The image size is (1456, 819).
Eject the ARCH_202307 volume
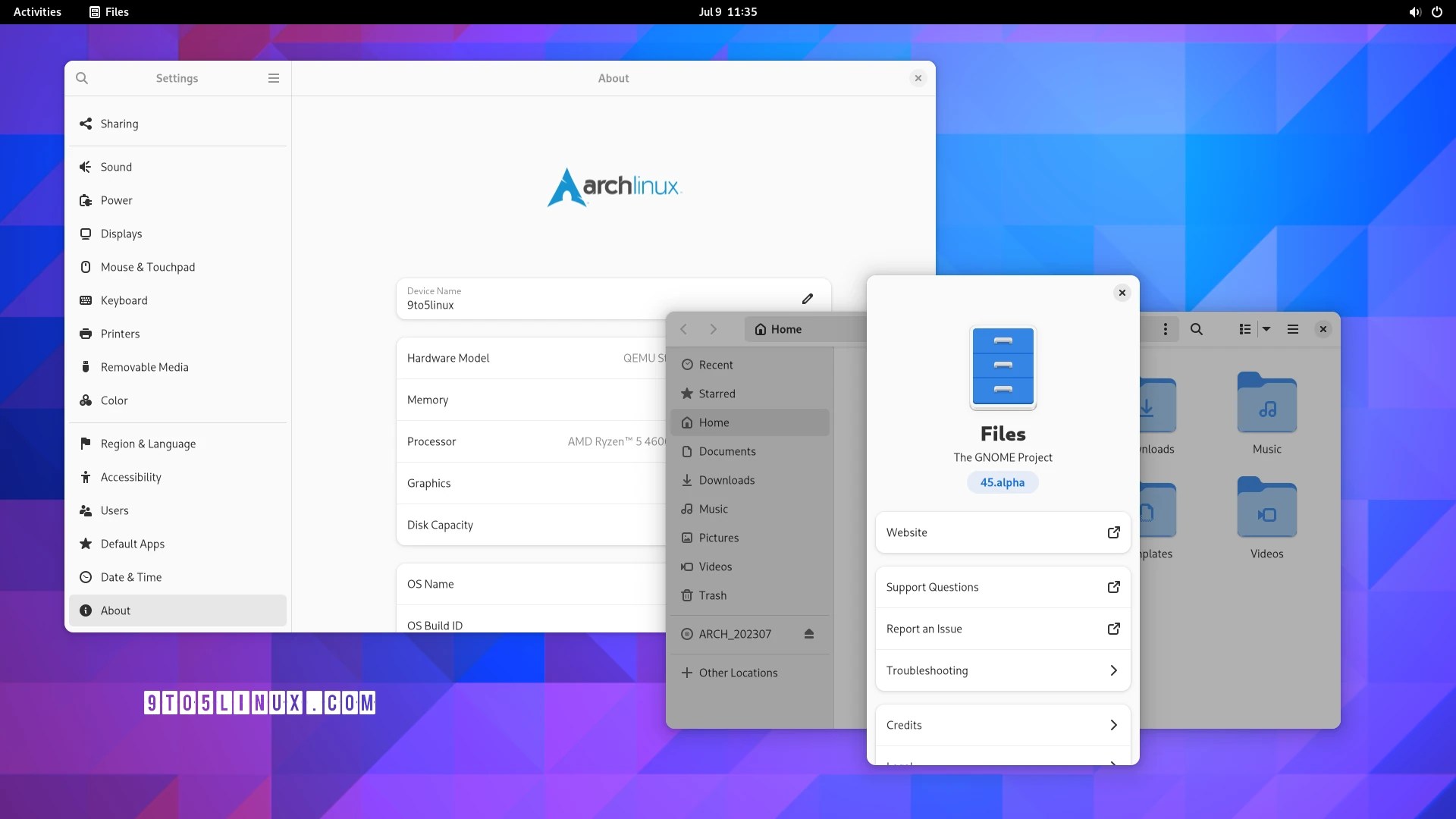coord(809,634)
